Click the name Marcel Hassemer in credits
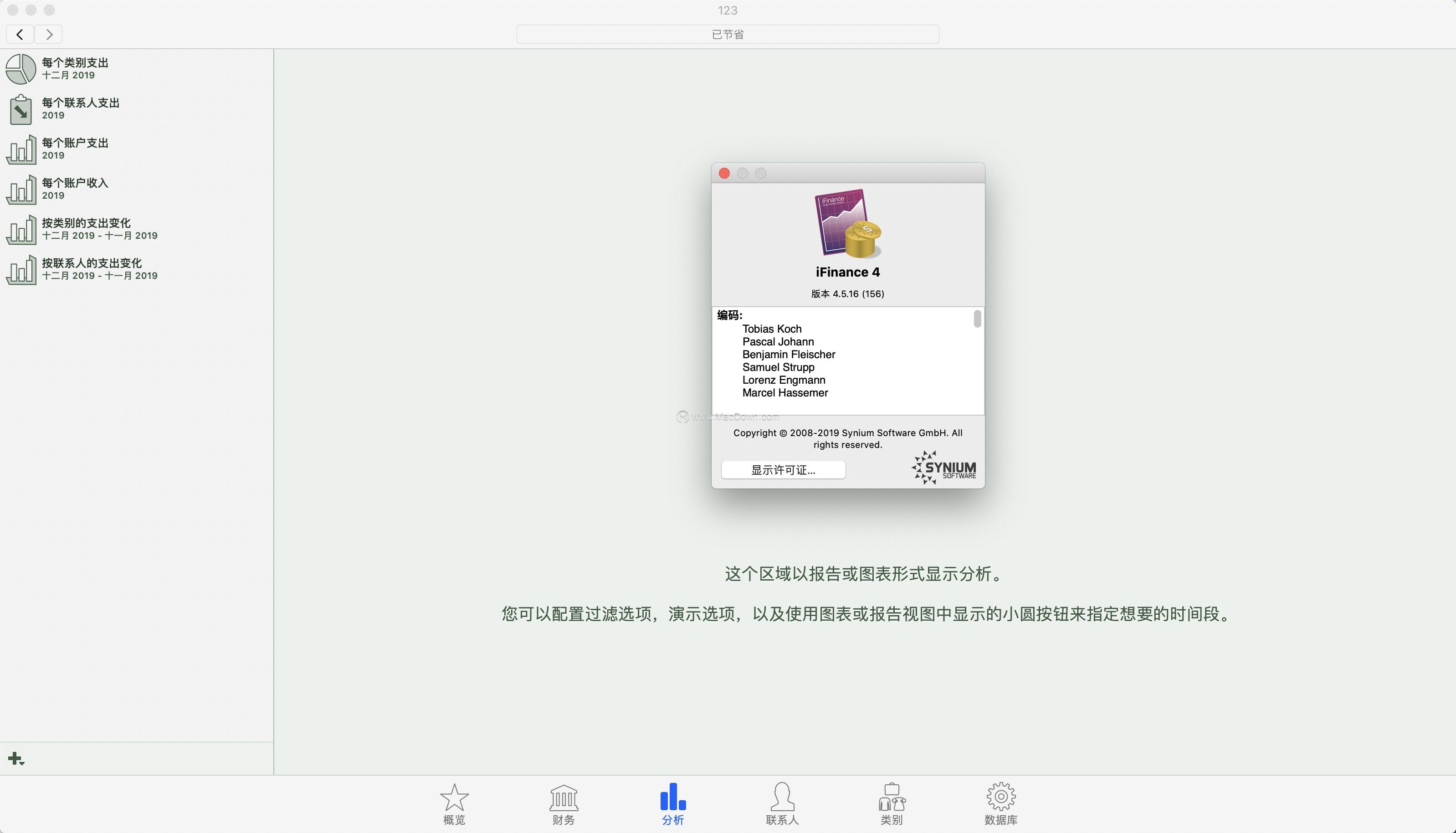The image size is (1456, 833). click(x=785, y=393)
